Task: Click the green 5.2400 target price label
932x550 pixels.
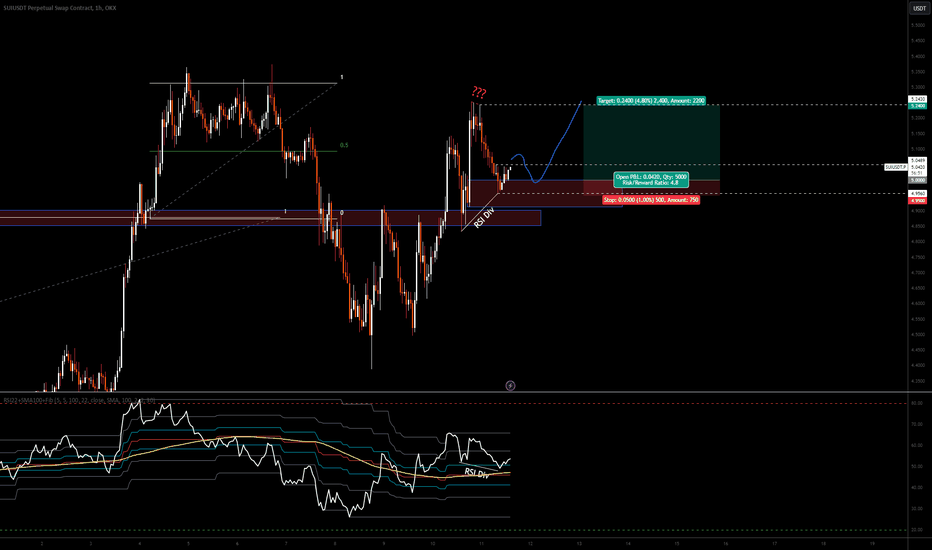Action: coord(917,106)
